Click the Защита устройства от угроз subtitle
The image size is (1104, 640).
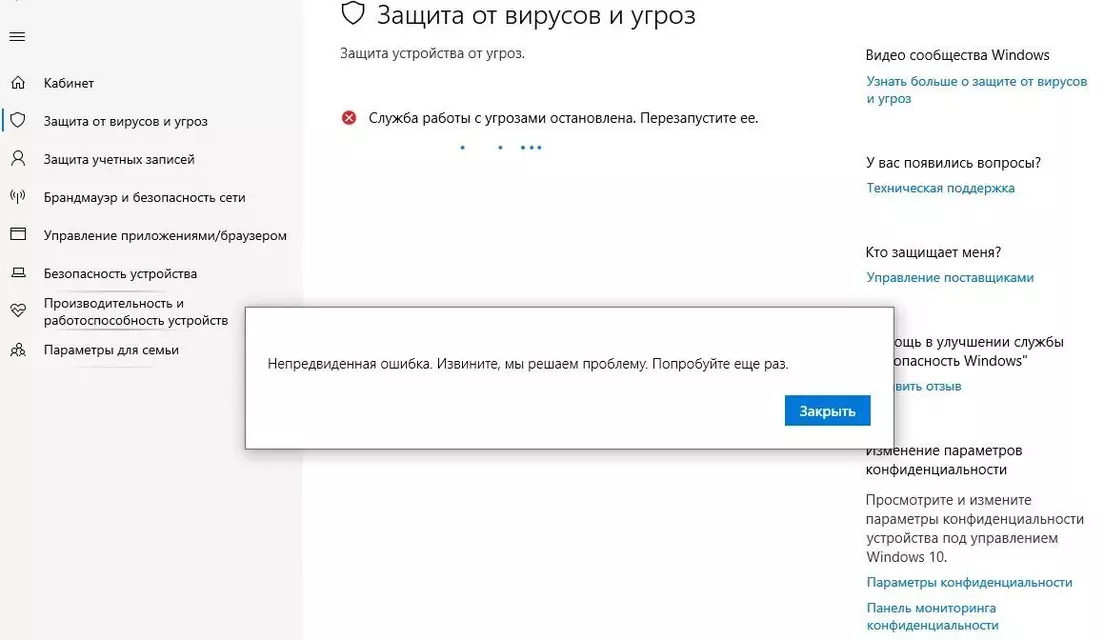point(432,54)
